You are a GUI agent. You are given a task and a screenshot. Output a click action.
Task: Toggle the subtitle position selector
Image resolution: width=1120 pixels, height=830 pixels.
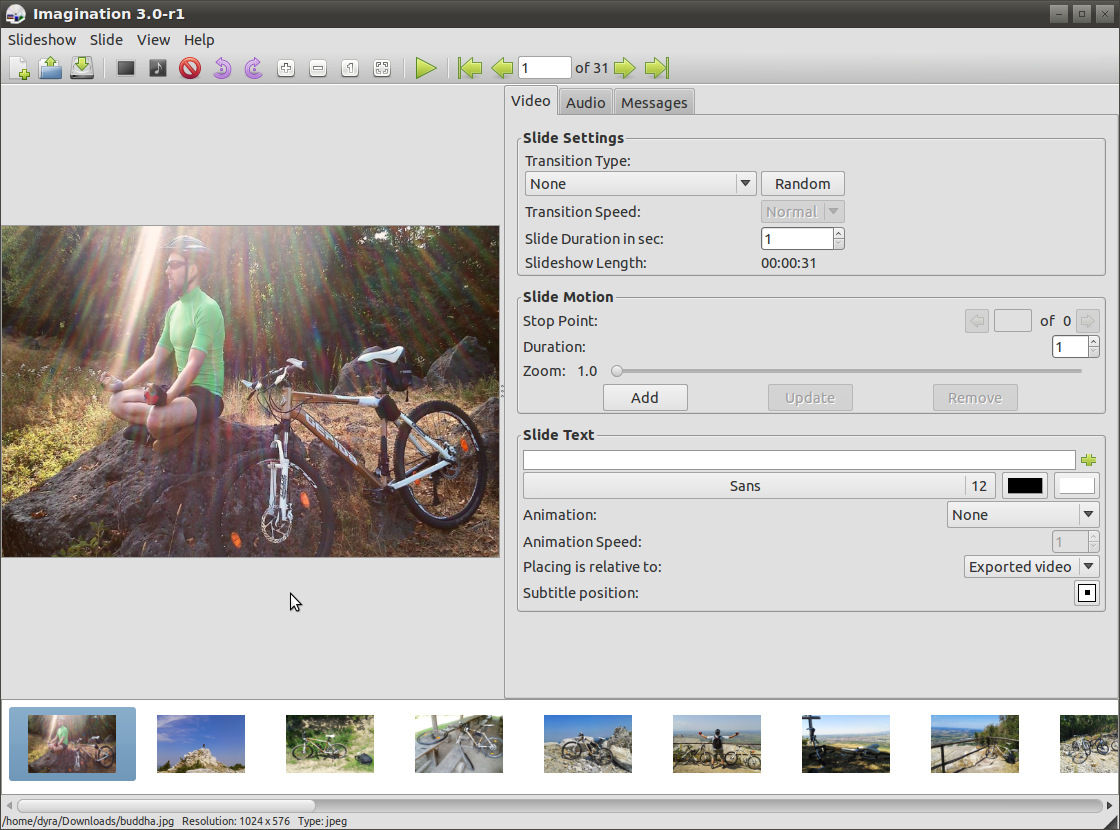tap(1086, 593)
